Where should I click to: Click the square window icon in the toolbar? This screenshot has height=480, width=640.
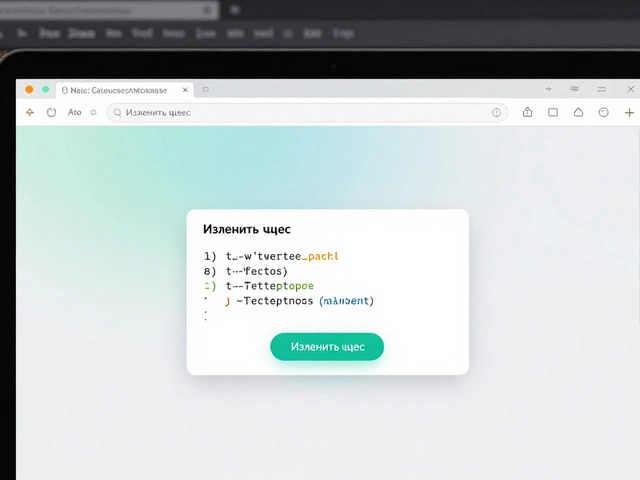(553, 112)
